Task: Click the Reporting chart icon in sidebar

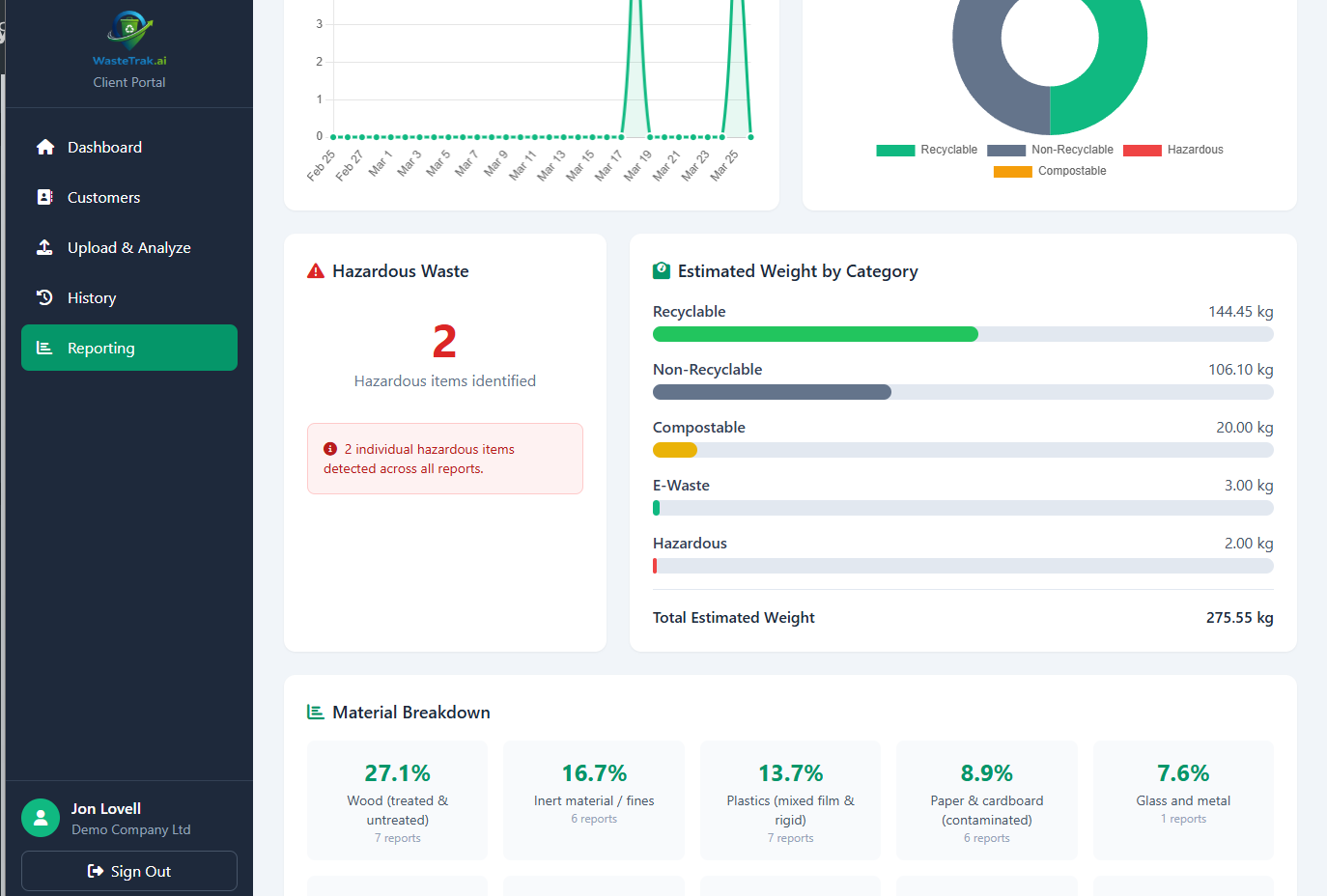Action: pos(44,348)
